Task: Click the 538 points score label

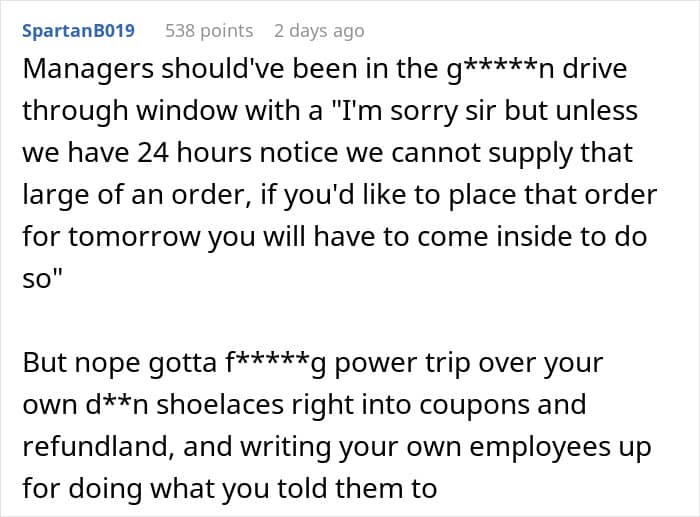Action: tap(209, 31)
